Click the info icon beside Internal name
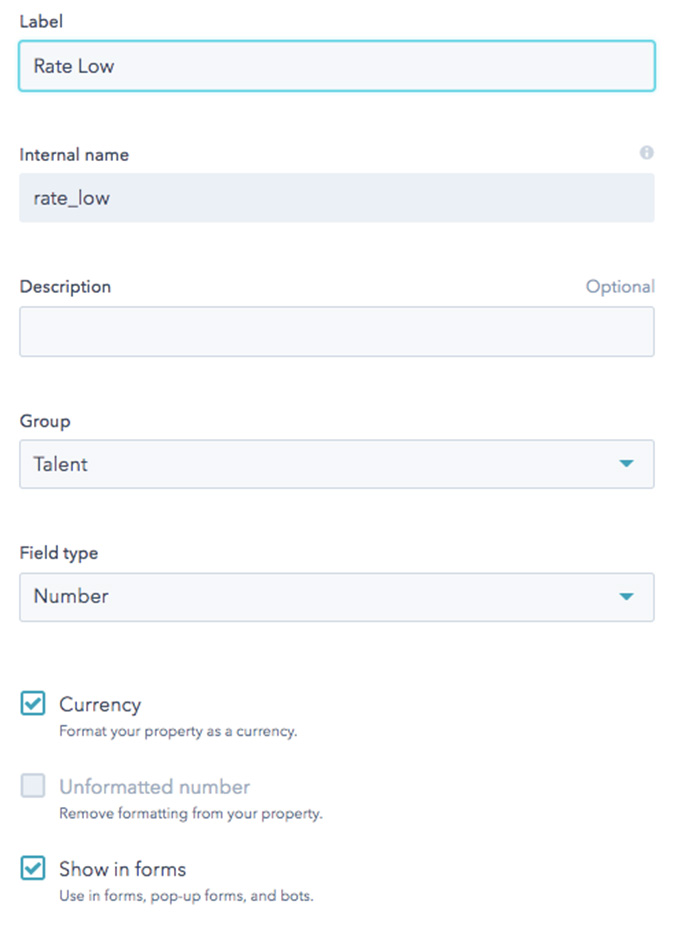The image size is (700, 942). pyautogui.click(x=647, y=153)
